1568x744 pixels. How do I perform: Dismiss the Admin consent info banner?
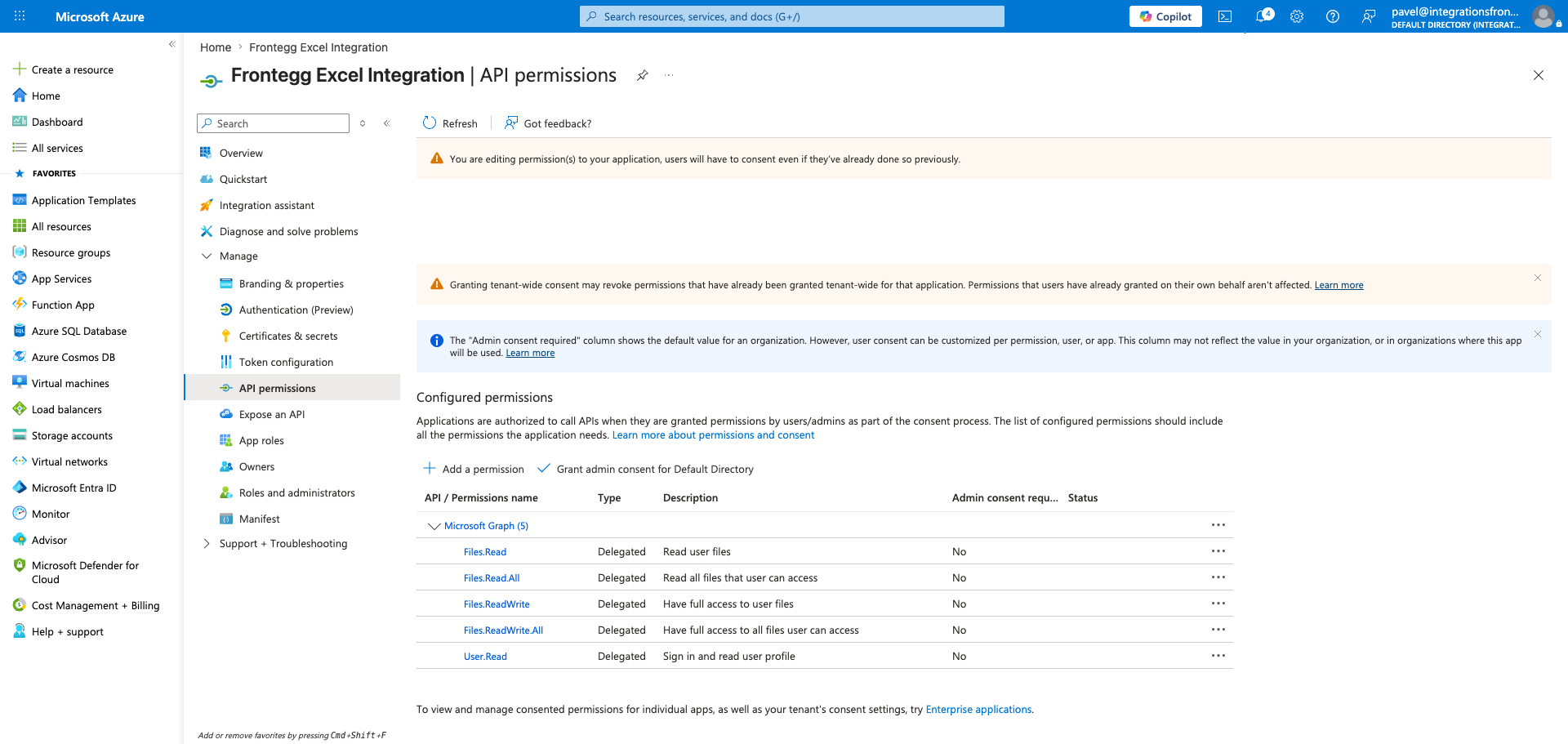(x=1538, y=334)
